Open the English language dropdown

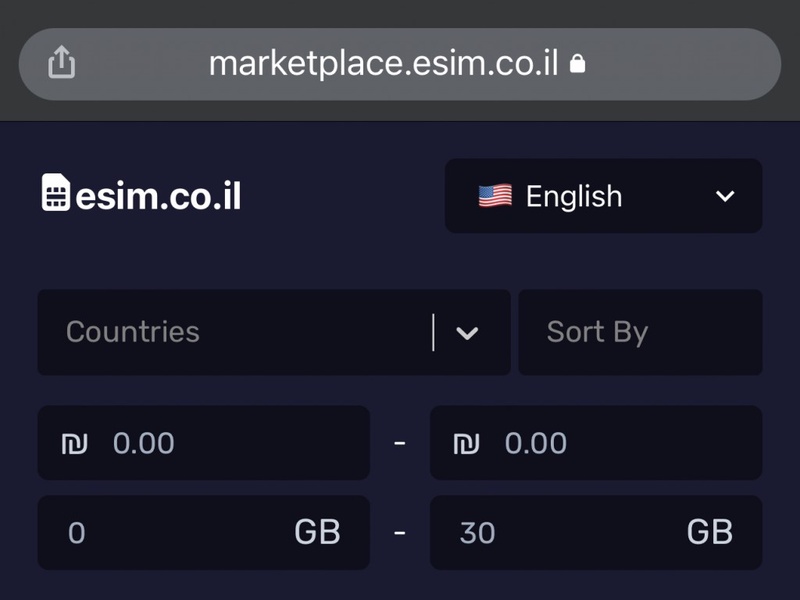coord(604,196)
